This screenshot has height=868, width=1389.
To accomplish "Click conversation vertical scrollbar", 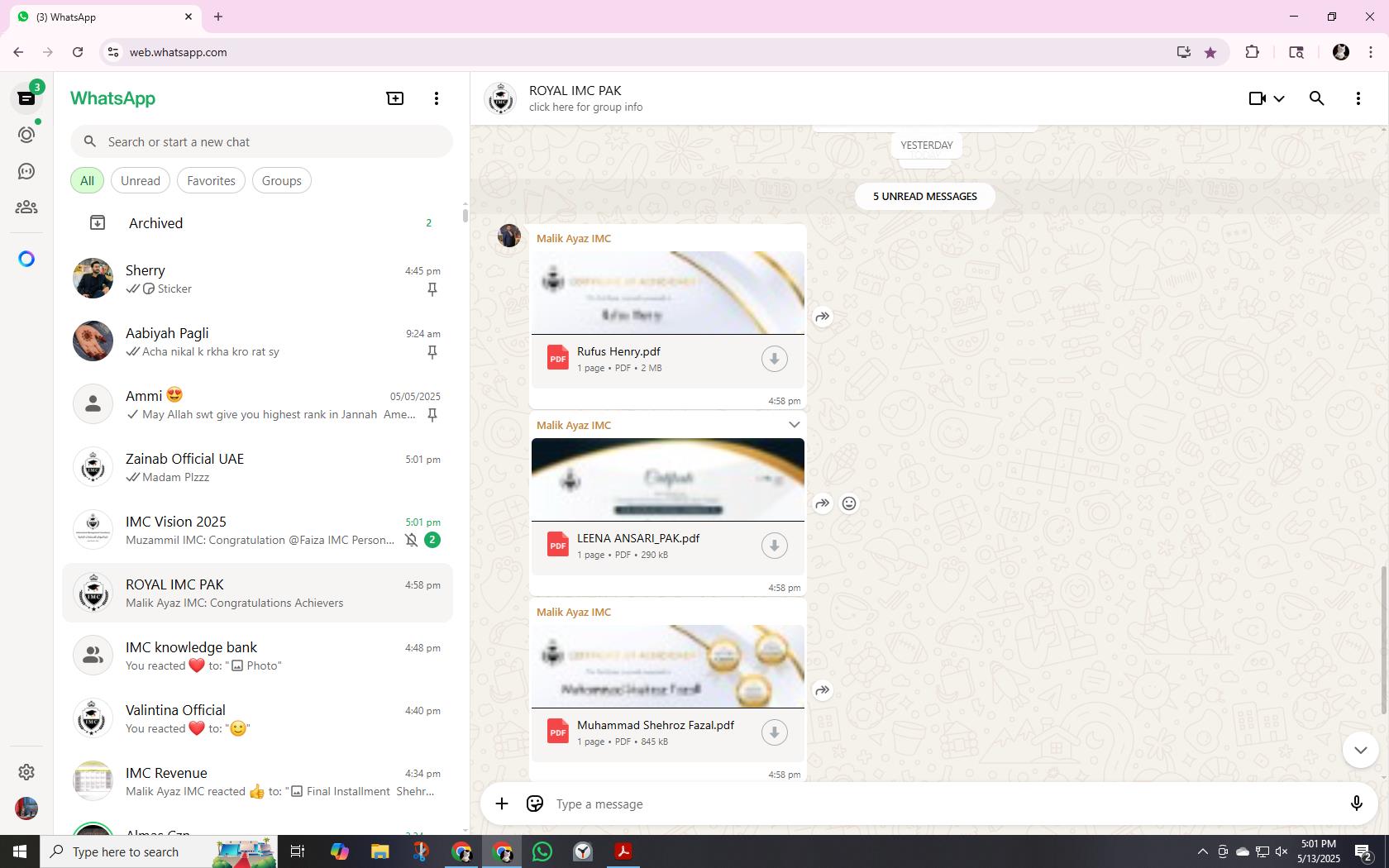I will click(1384, 641).
